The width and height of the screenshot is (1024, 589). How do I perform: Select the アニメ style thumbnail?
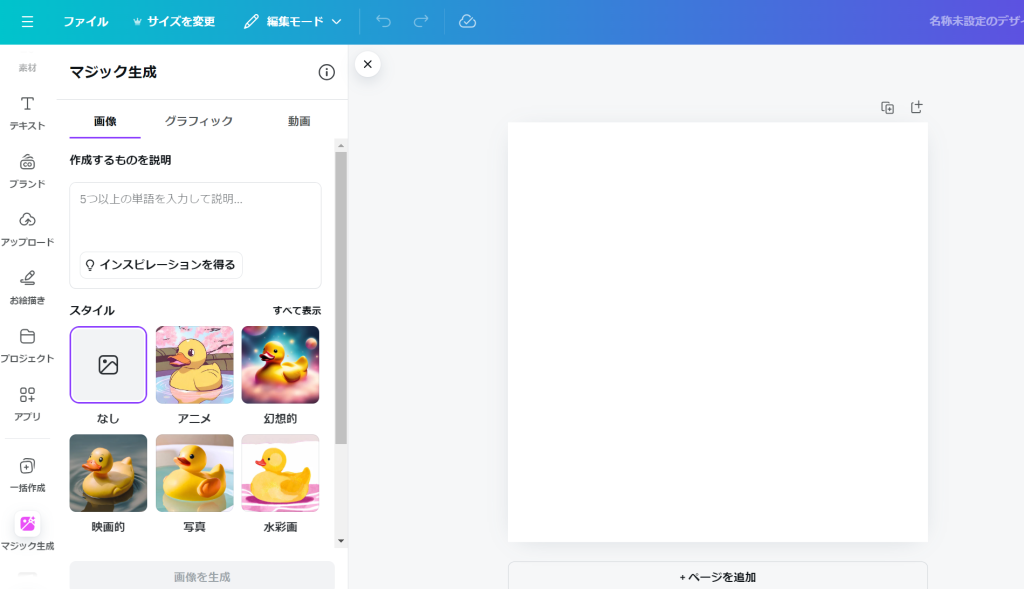(x=194, y=364)
